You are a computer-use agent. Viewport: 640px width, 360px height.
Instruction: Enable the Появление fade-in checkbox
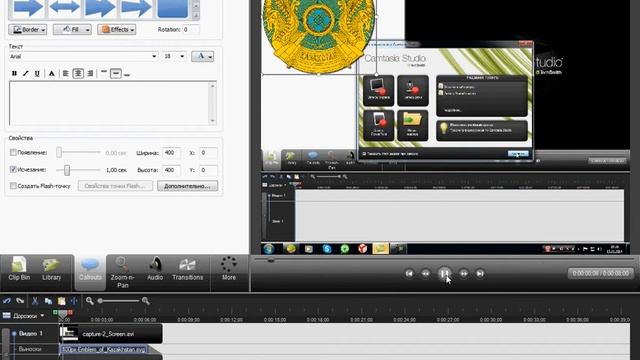[13, 153]
